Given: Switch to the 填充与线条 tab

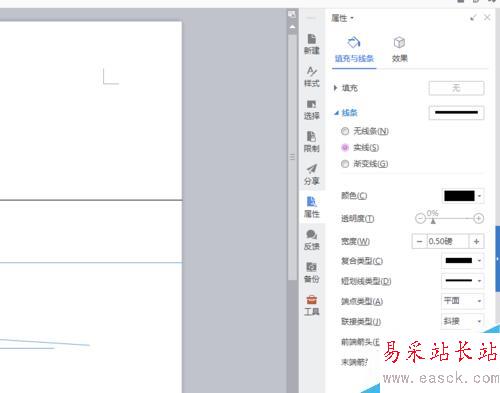Looking at the screenshot, I should [354, 50].
